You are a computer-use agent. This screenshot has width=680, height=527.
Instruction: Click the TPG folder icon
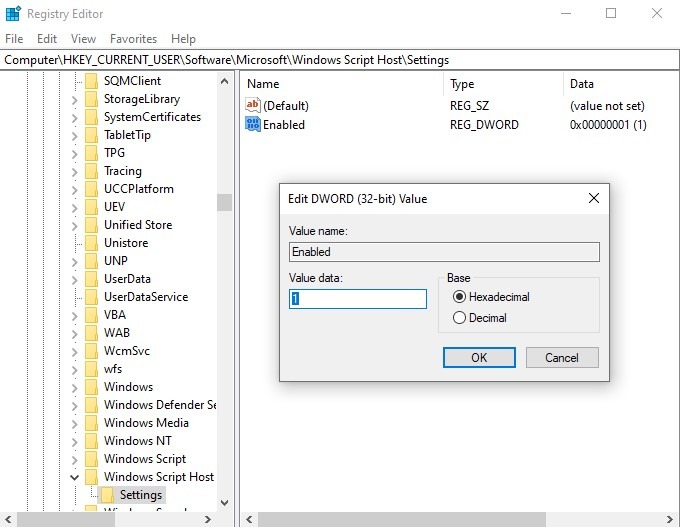coord(91,153)
